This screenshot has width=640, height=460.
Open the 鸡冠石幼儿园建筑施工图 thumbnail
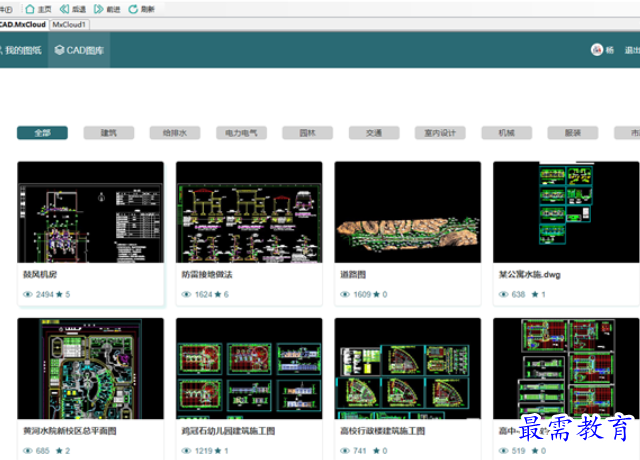(249, 369)
